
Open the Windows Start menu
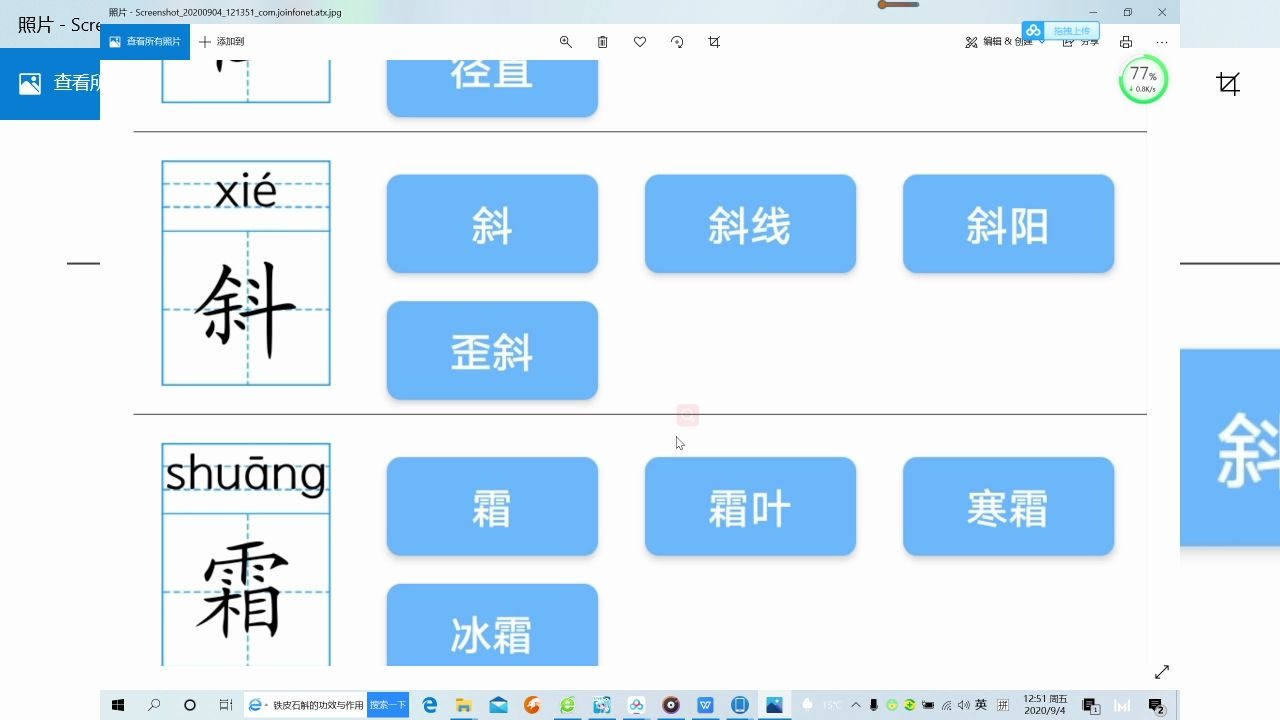click(x=118, y=705)
